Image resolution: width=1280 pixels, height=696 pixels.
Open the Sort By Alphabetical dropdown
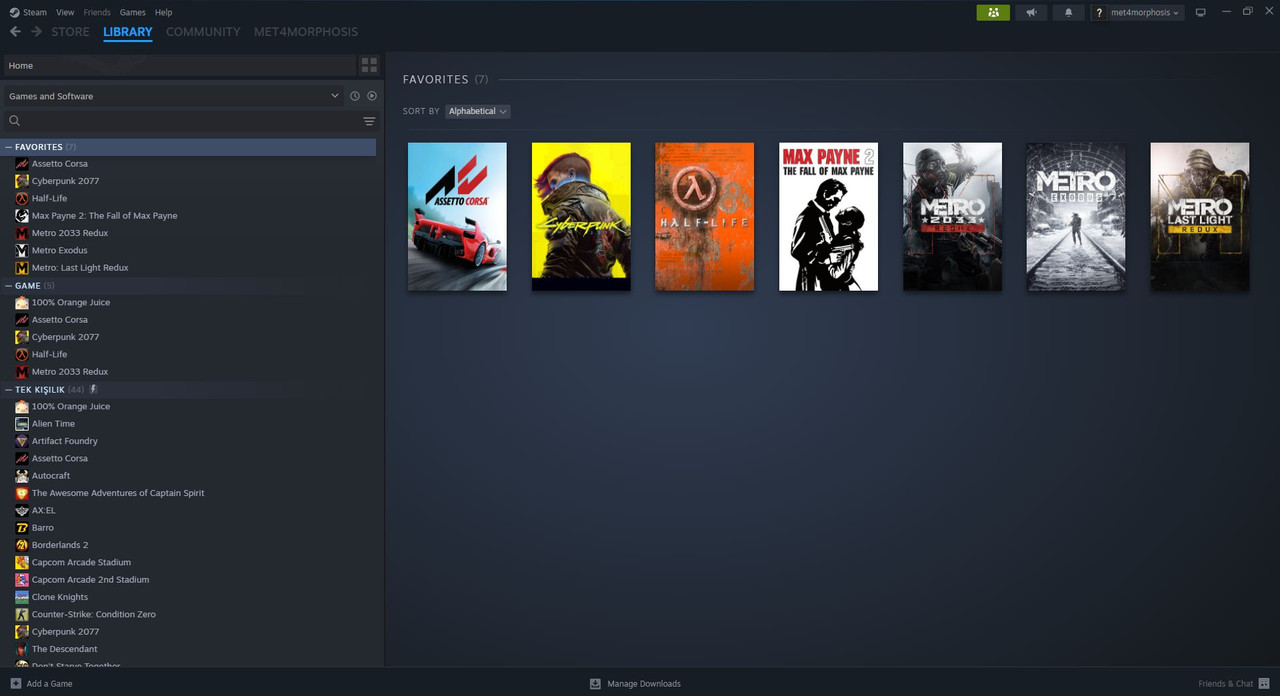pos(478,111)
